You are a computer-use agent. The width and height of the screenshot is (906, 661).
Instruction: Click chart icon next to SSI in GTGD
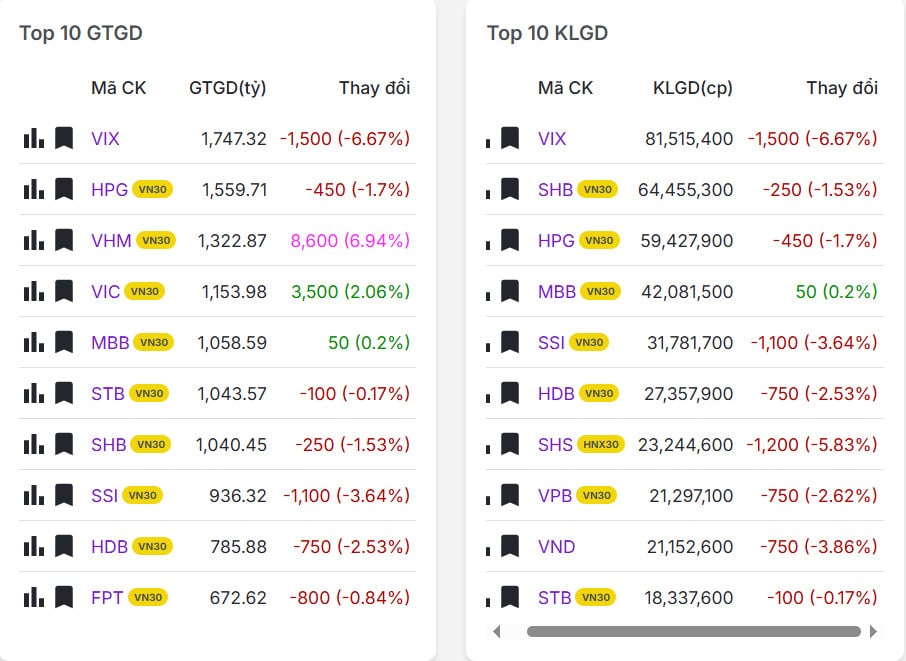[x=34, y=495]
